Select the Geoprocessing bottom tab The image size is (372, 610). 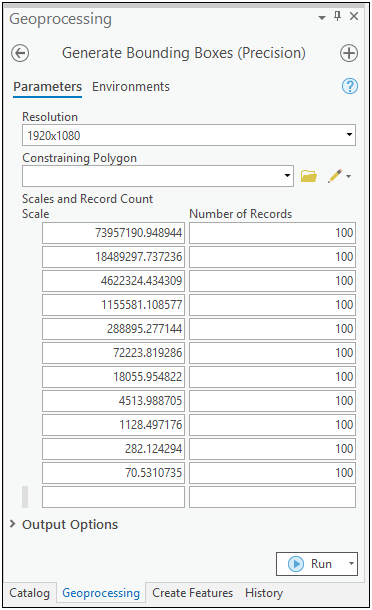point(101,593)
